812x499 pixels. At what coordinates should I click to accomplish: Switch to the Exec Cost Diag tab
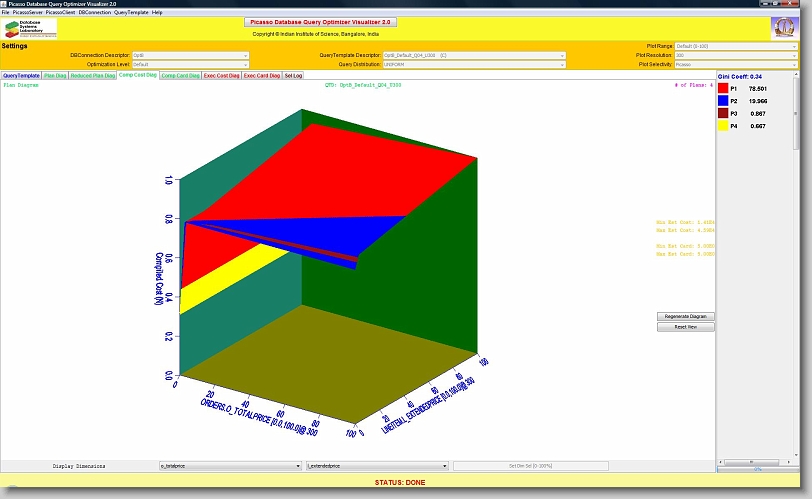tap(221, 76)
